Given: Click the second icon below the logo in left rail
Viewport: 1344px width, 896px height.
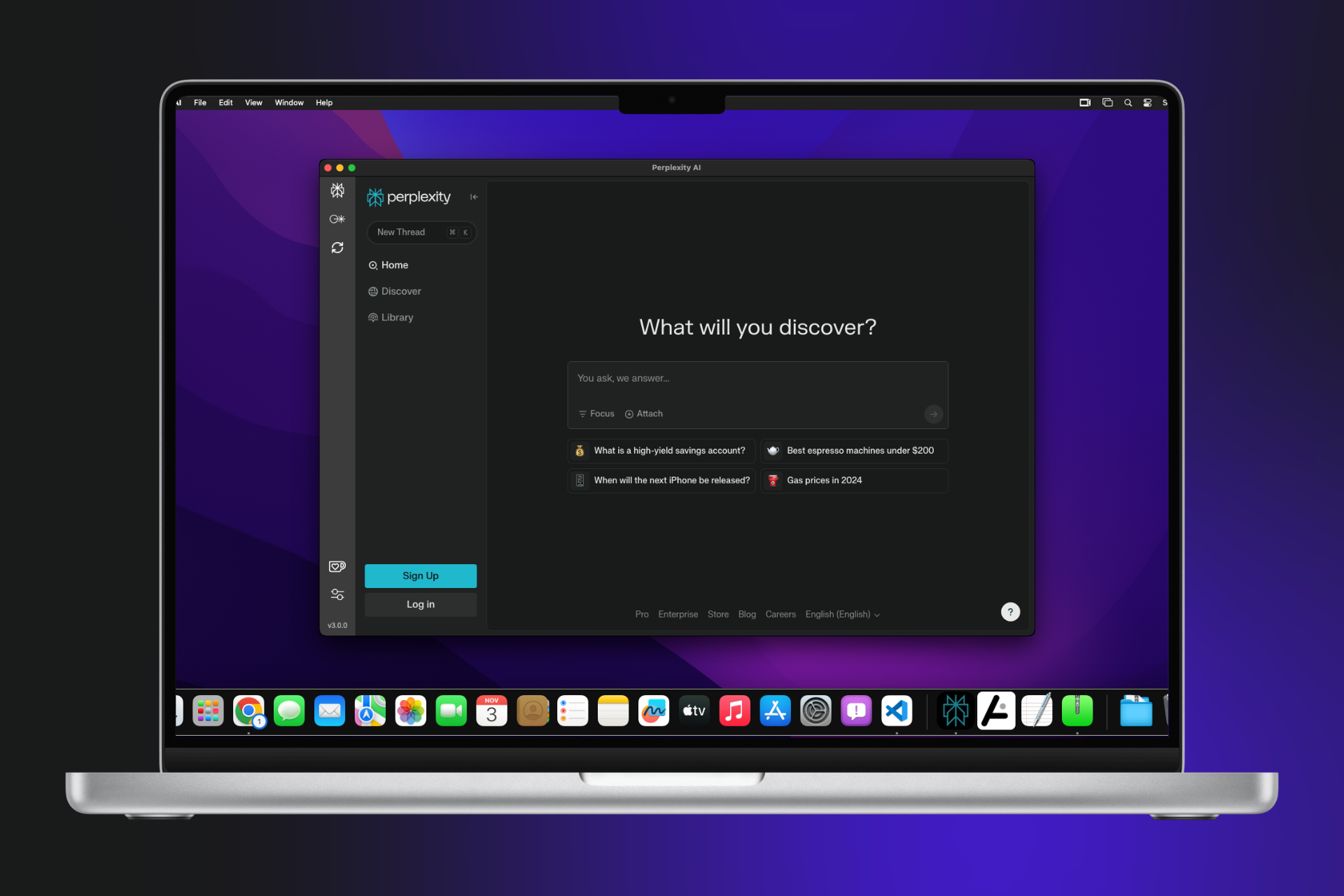Looking at the screenshot, I should click(337, 219).
